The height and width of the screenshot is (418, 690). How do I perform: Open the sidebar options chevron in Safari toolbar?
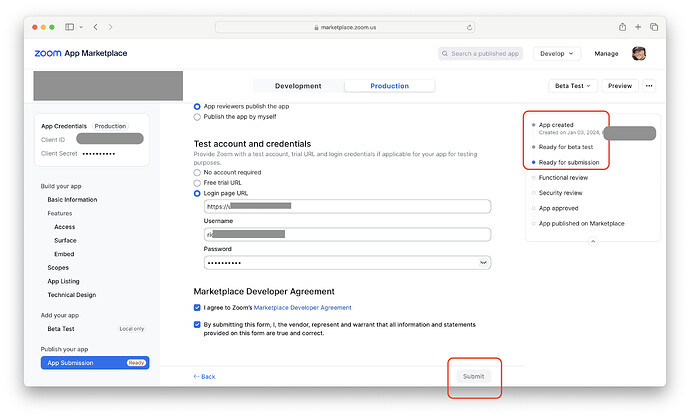pyautogui.click(x=81, y=27)
